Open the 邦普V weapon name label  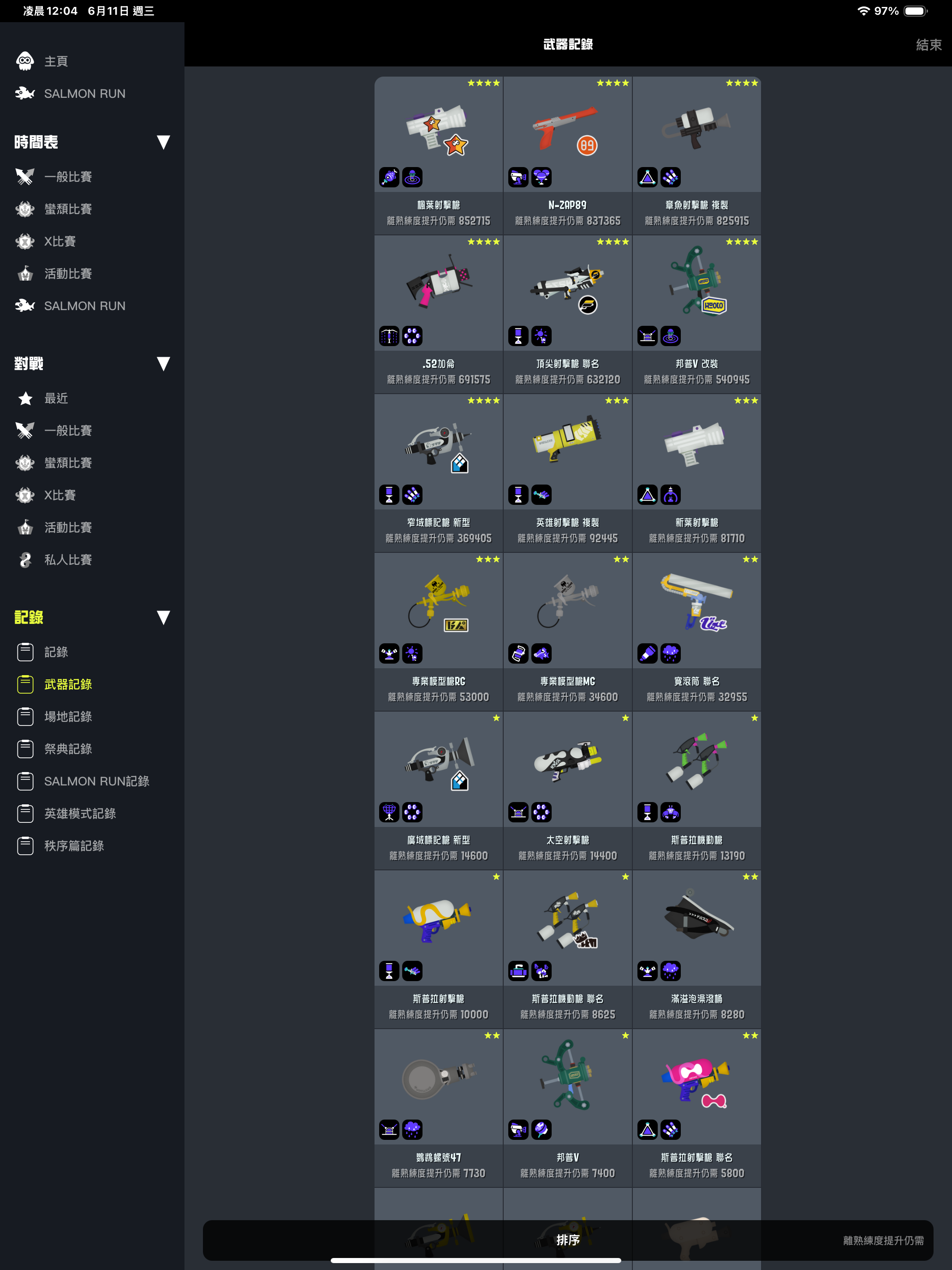click(x=567, y=1157)
